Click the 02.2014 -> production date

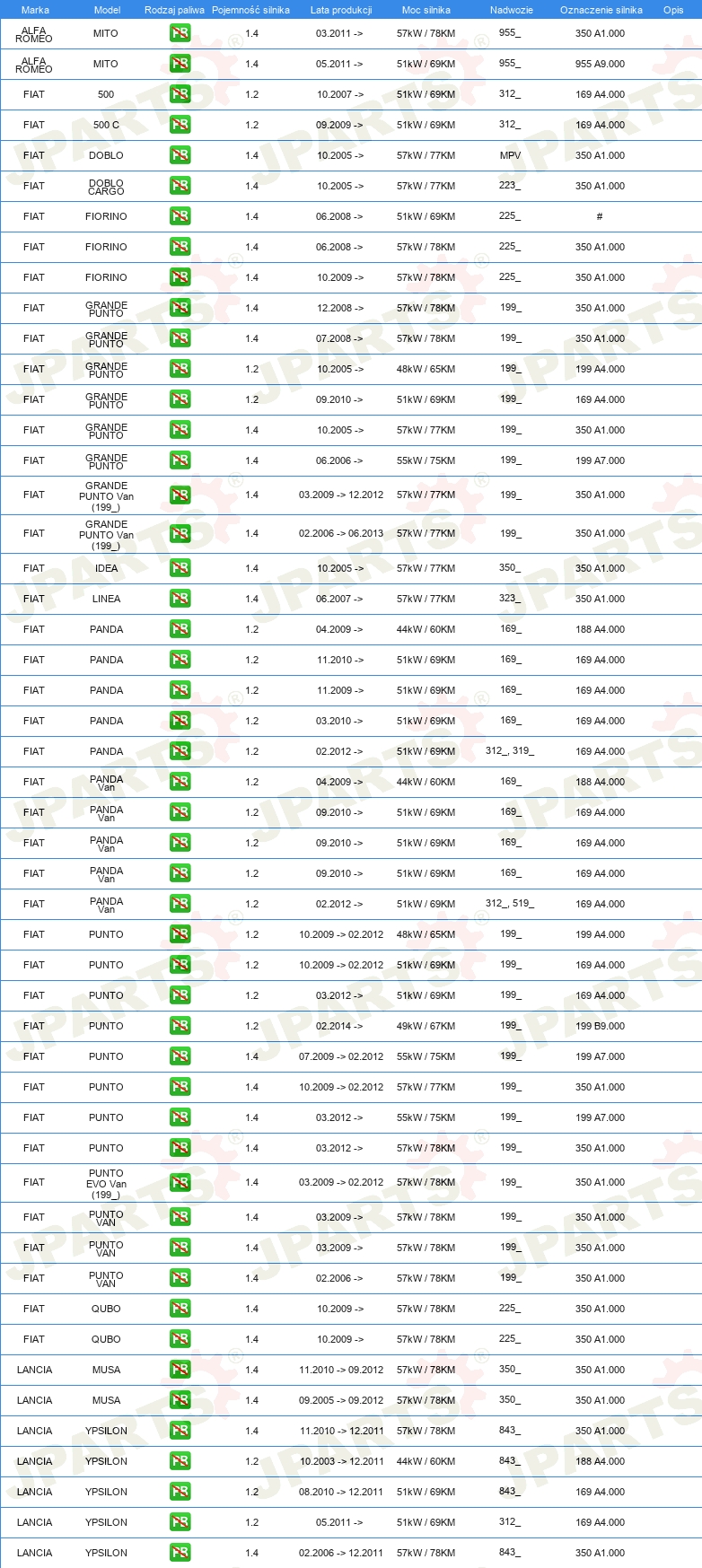tap(340, 1026)
